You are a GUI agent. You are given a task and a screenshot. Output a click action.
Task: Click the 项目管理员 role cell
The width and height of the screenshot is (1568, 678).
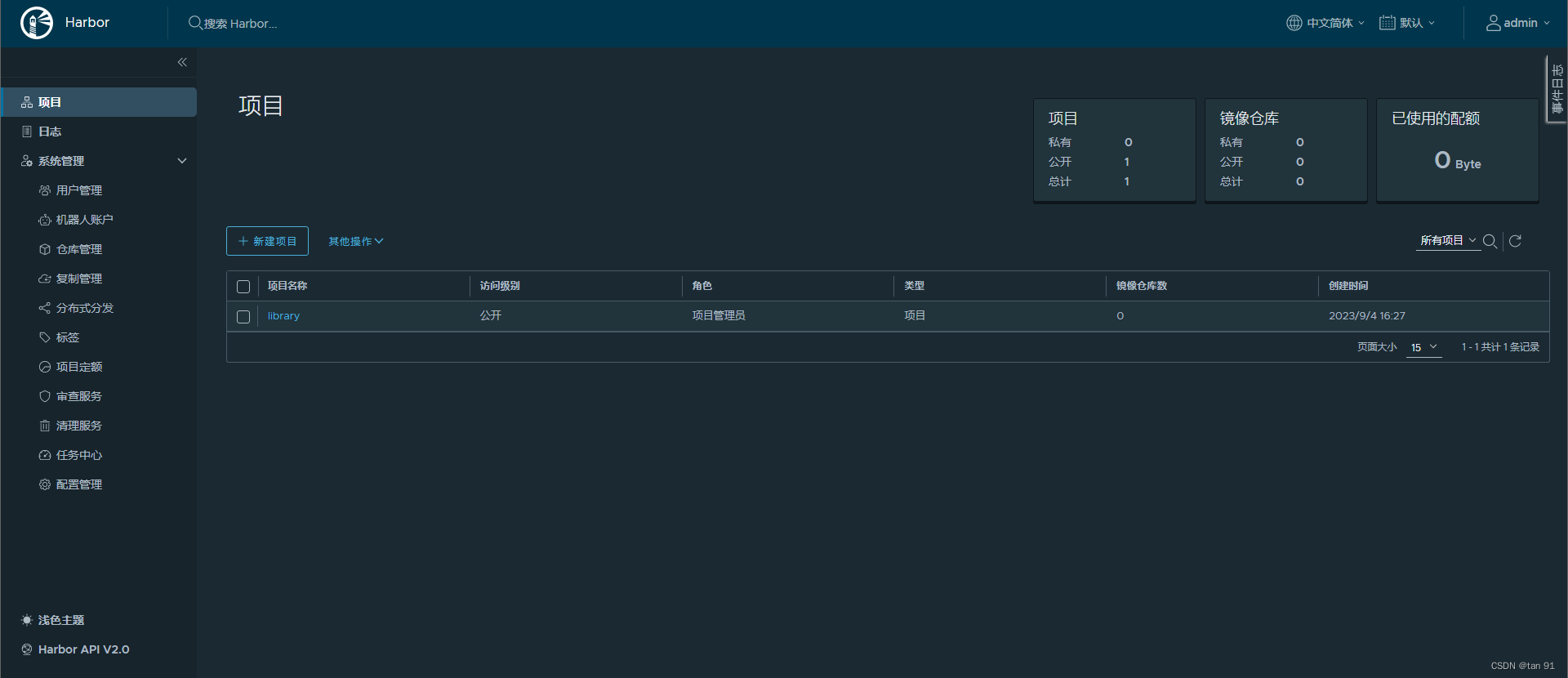coord(719,316)
